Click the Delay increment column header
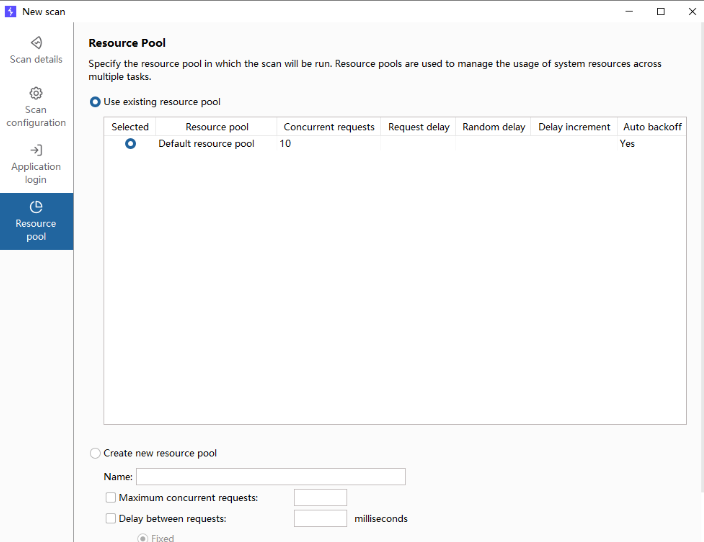Image resolution: width=704 pixels, height=542 pixels. pos(574,127)
